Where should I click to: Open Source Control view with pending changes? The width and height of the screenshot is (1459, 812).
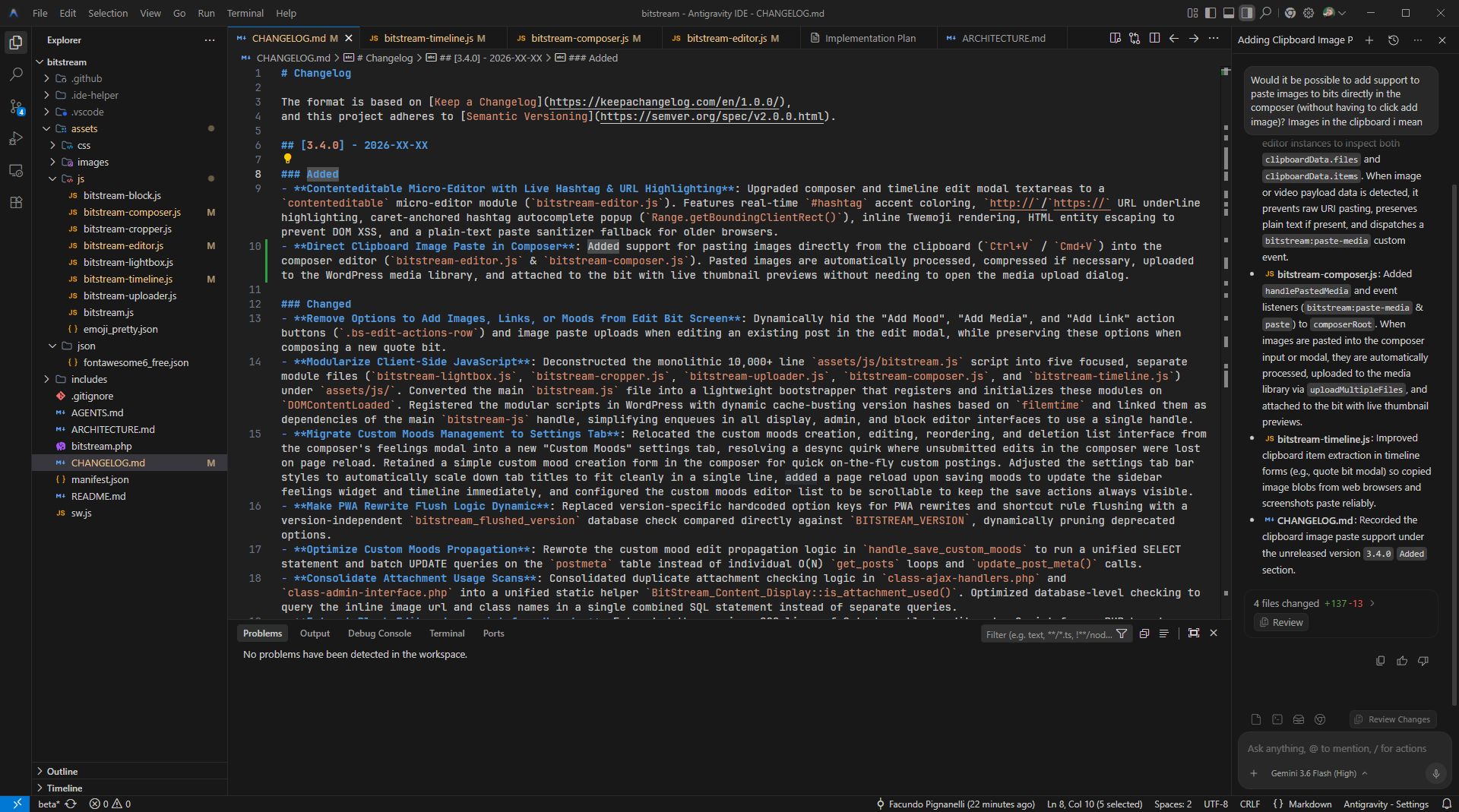[16, 106]
